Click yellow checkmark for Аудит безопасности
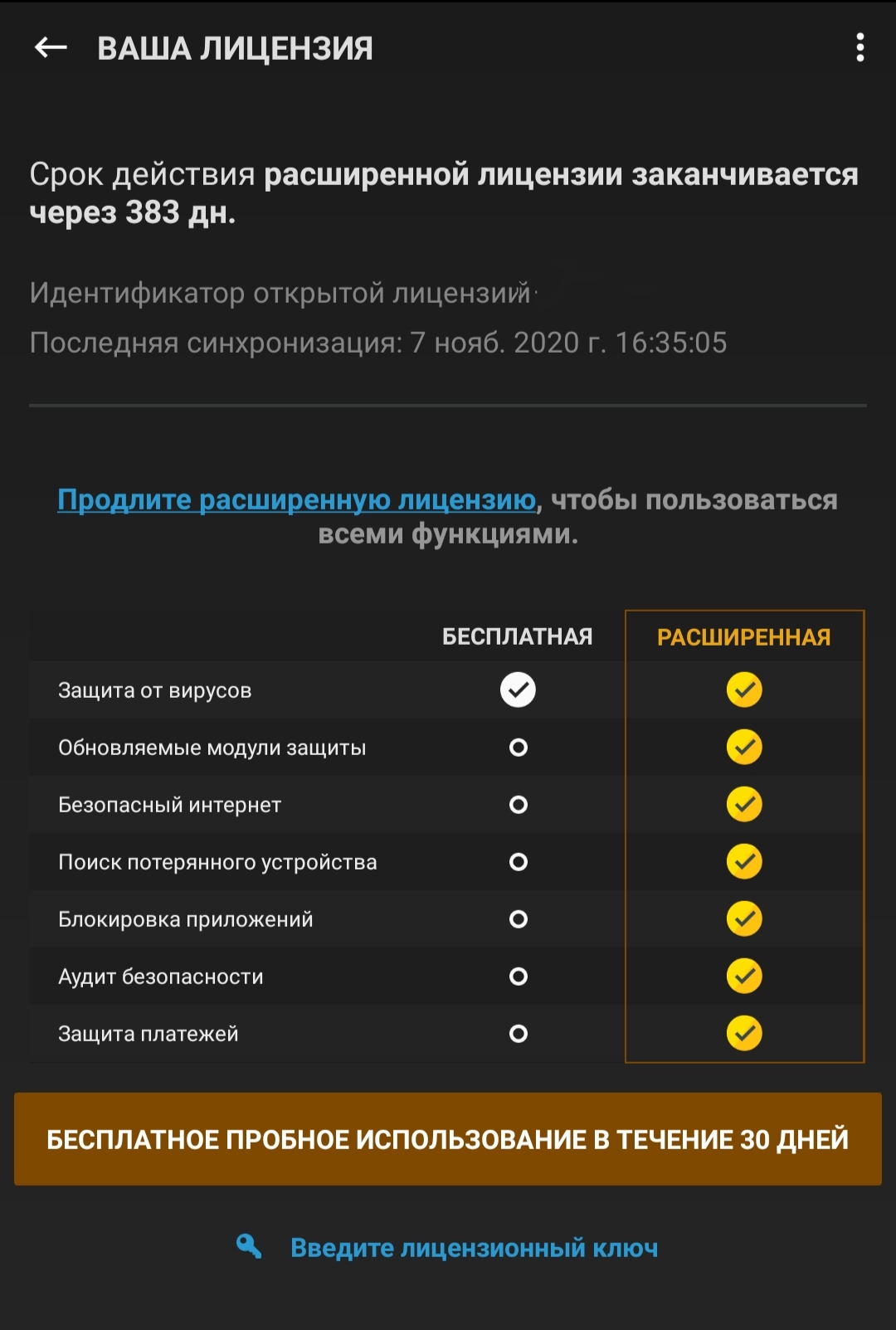The height and width of the screenshot is (1330, 896). (x=744, y=976)
